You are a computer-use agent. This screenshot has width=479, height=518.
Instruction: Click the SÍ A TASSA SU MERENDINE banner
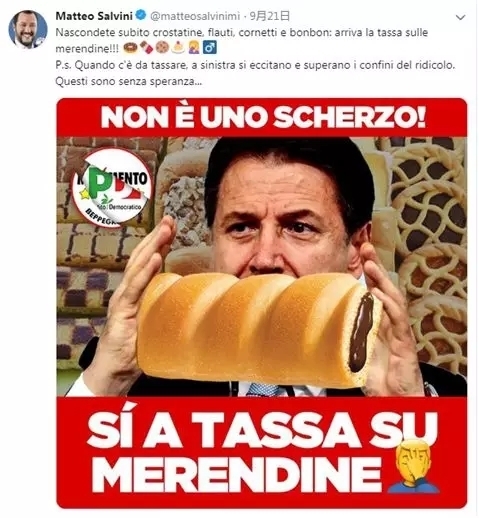pos(262,452)
